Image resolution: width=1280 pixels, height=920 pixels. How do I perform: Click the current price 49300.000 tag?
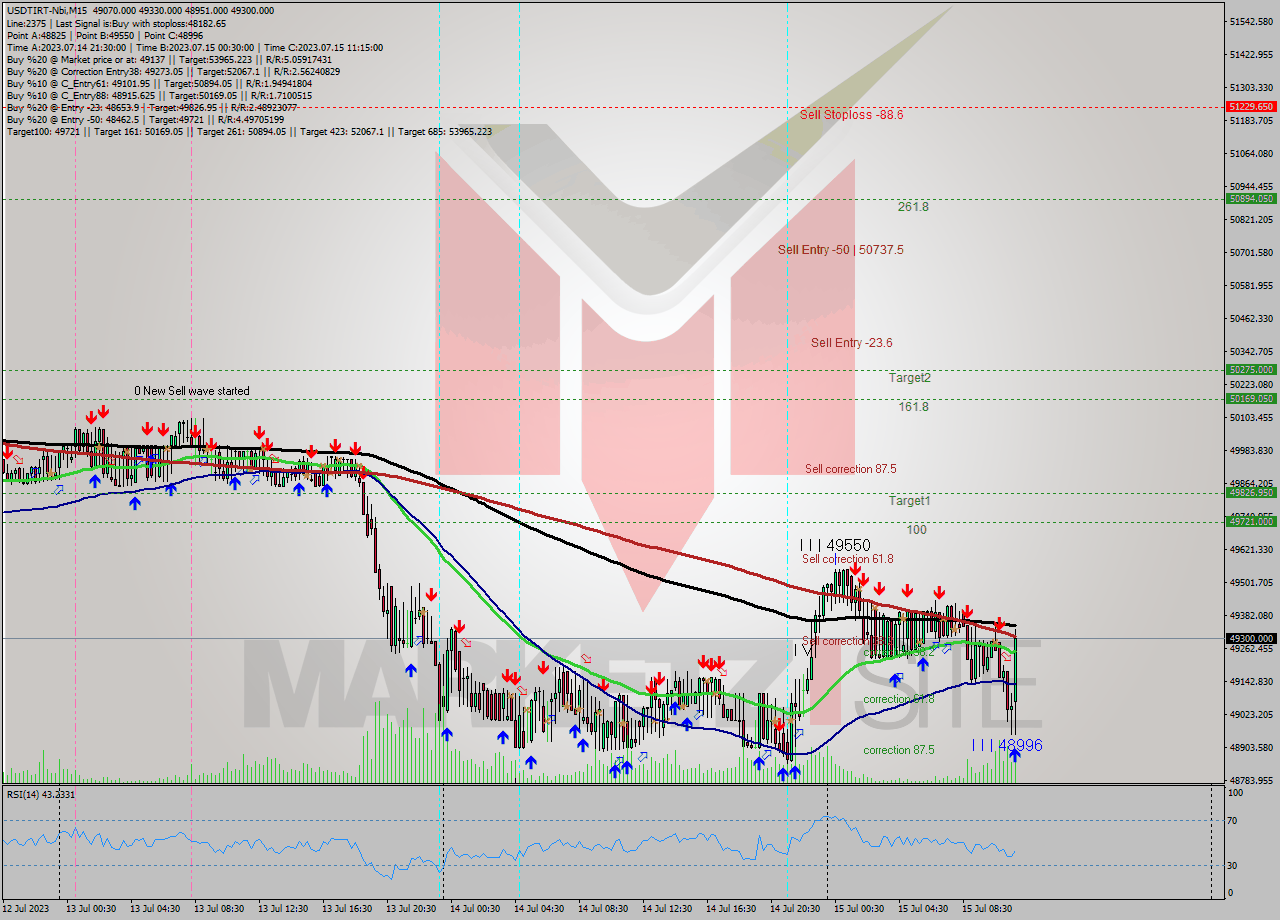pyautogui.click(x=1251, y=638)
